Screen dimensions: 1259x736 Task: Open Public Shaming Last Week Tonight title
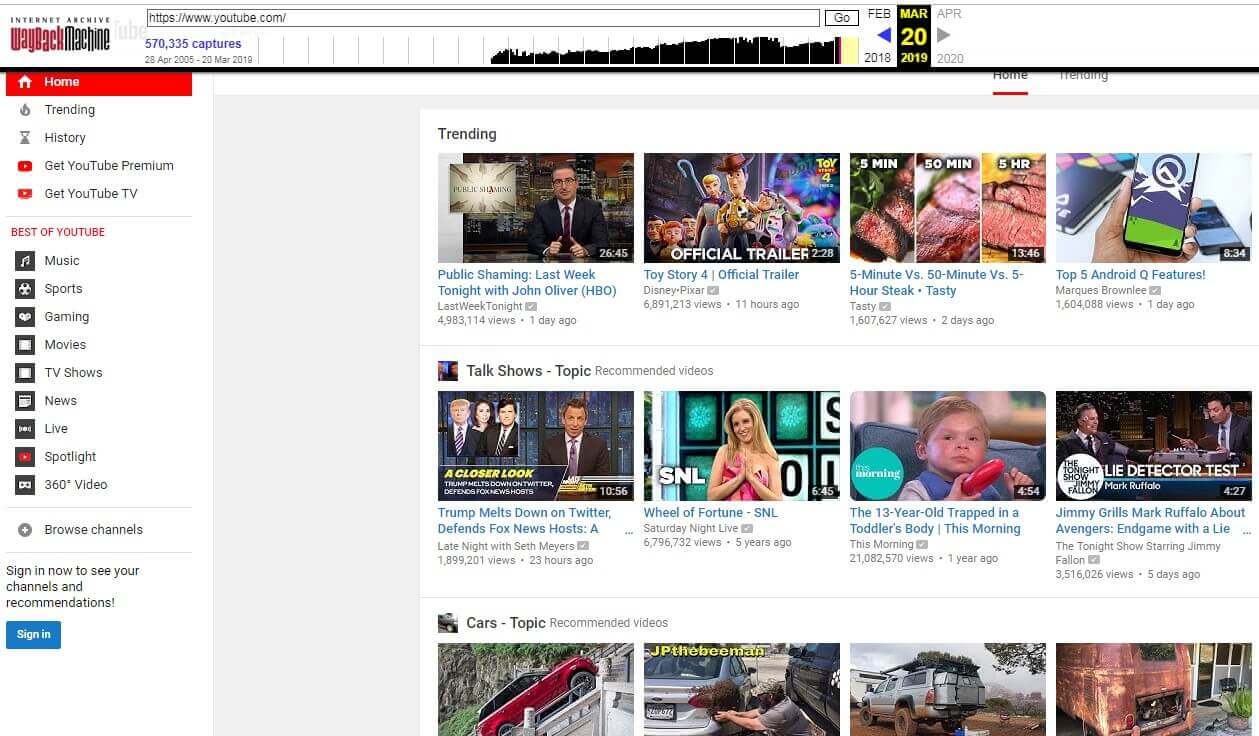(527, 283)
